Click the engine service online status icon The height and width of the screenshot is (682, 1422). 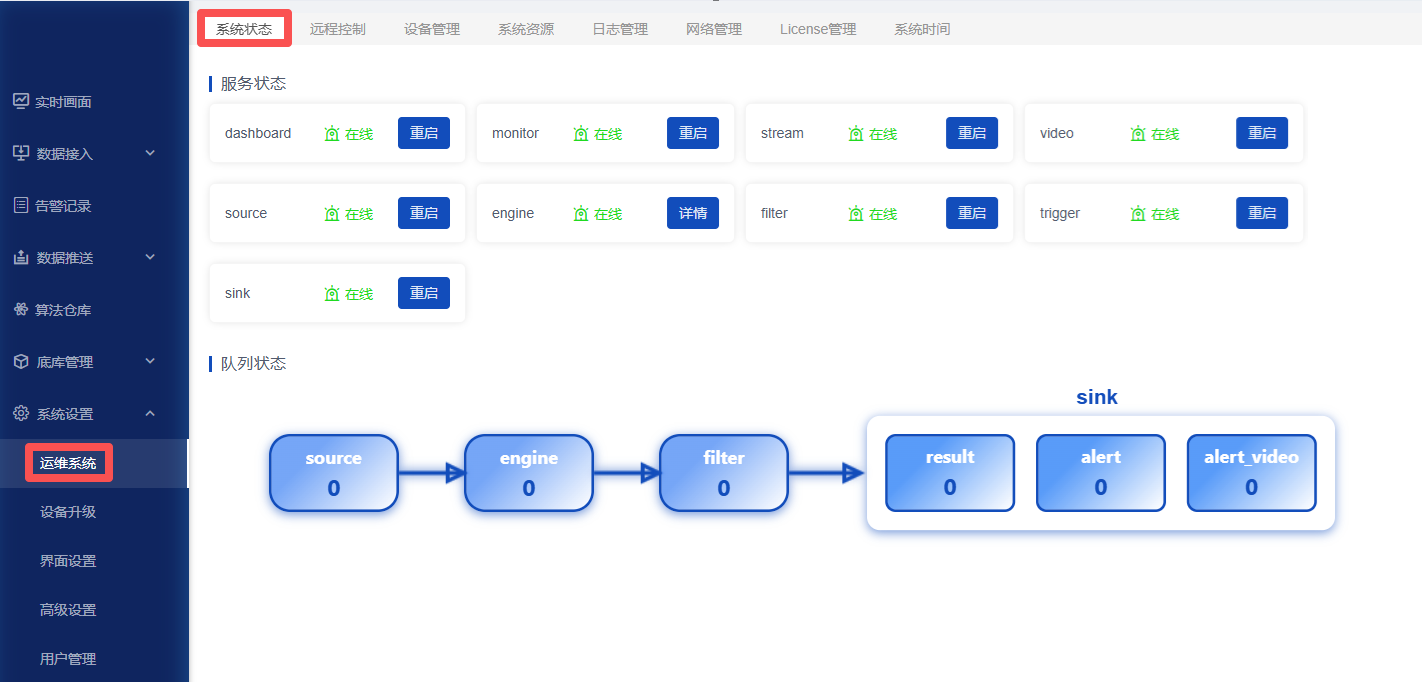581,213
